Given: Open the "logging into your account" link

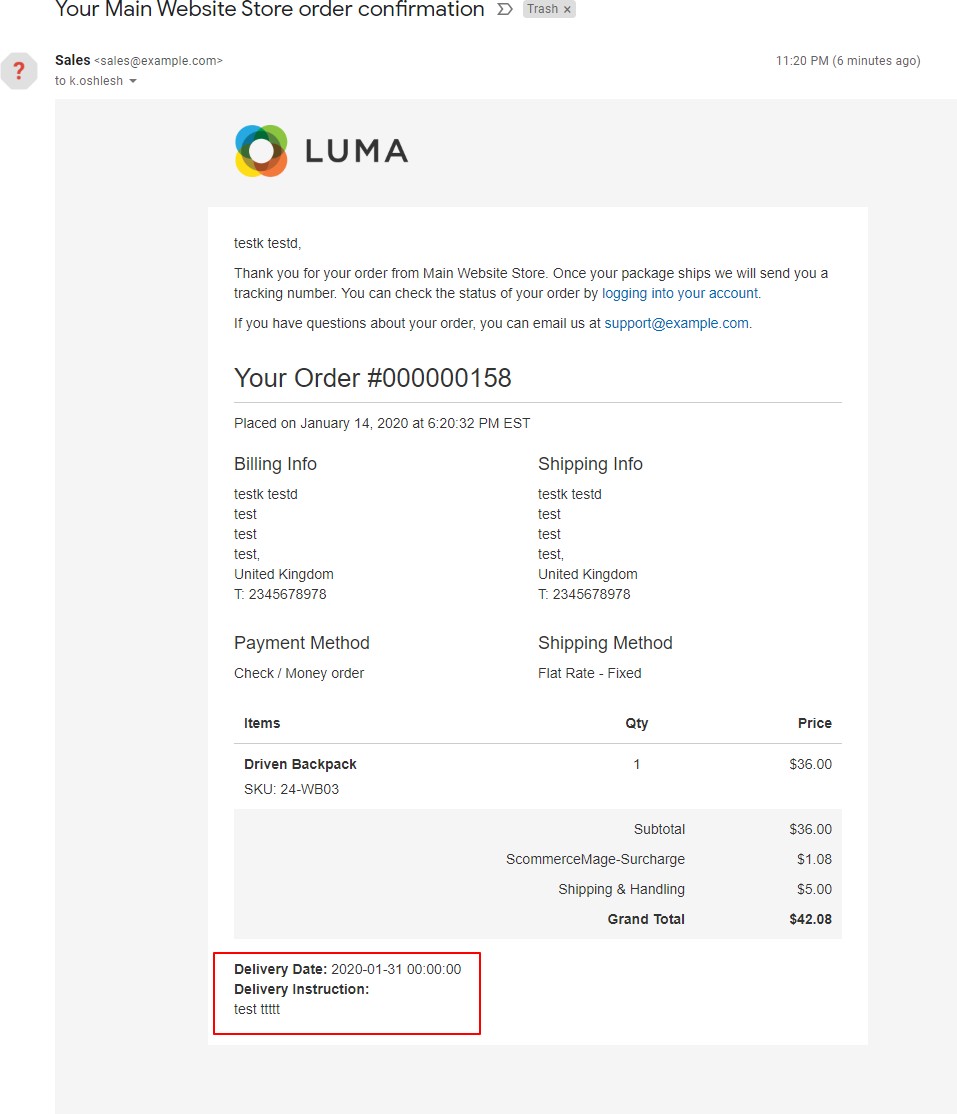Looking at the screenshot, I should click(680, 294).
